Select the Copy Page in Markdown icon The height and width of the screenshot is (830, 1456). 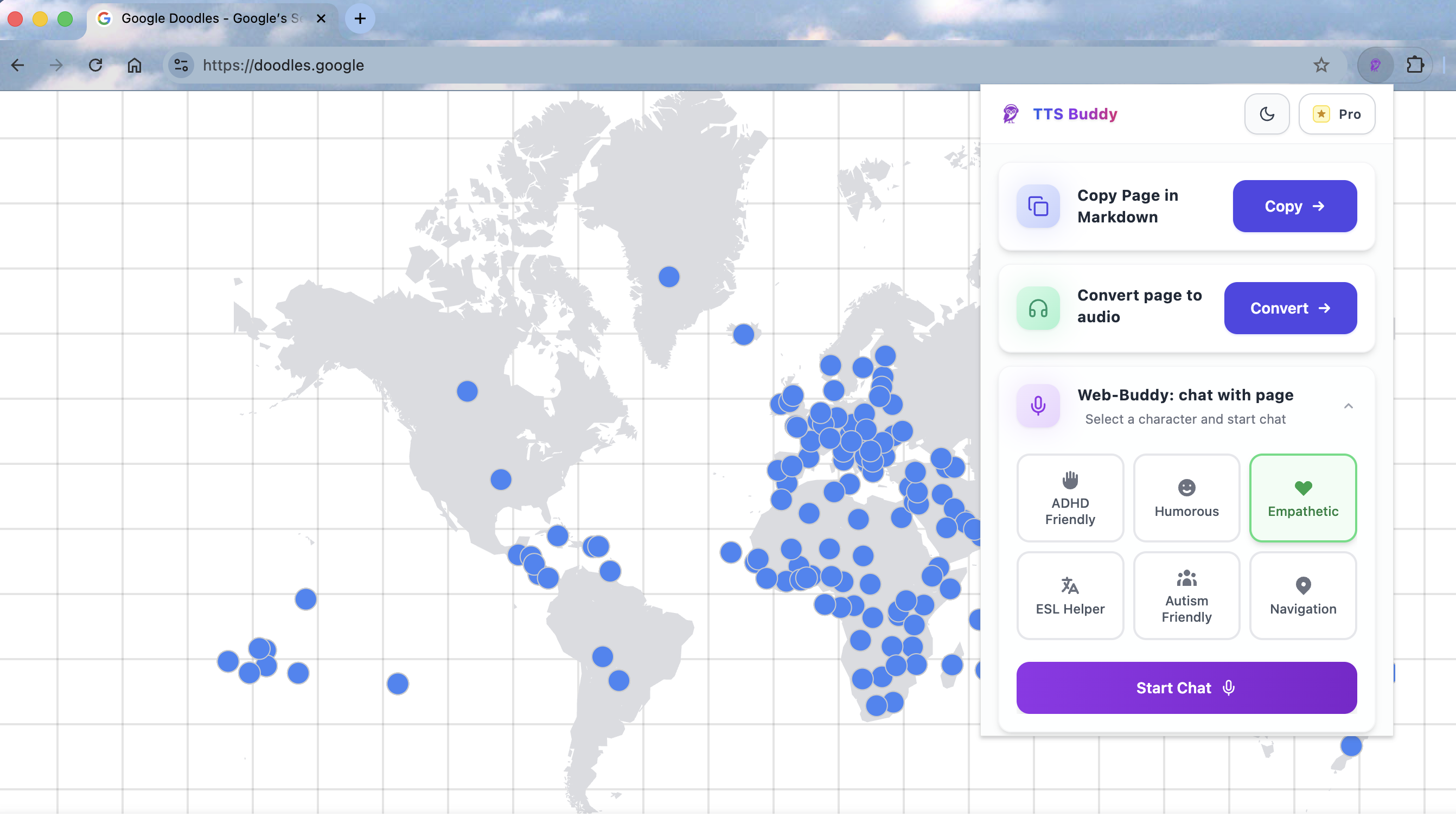(1038, 206)
